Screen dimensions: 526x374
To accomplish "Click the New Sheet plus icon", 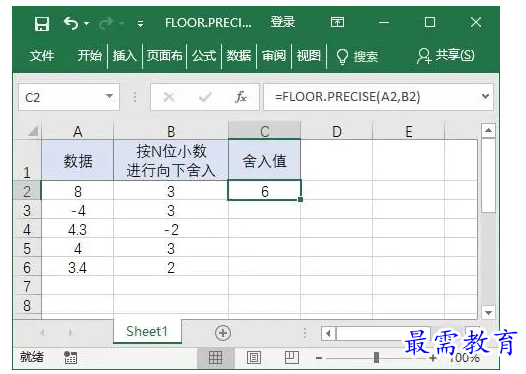I will click(223, 333).
